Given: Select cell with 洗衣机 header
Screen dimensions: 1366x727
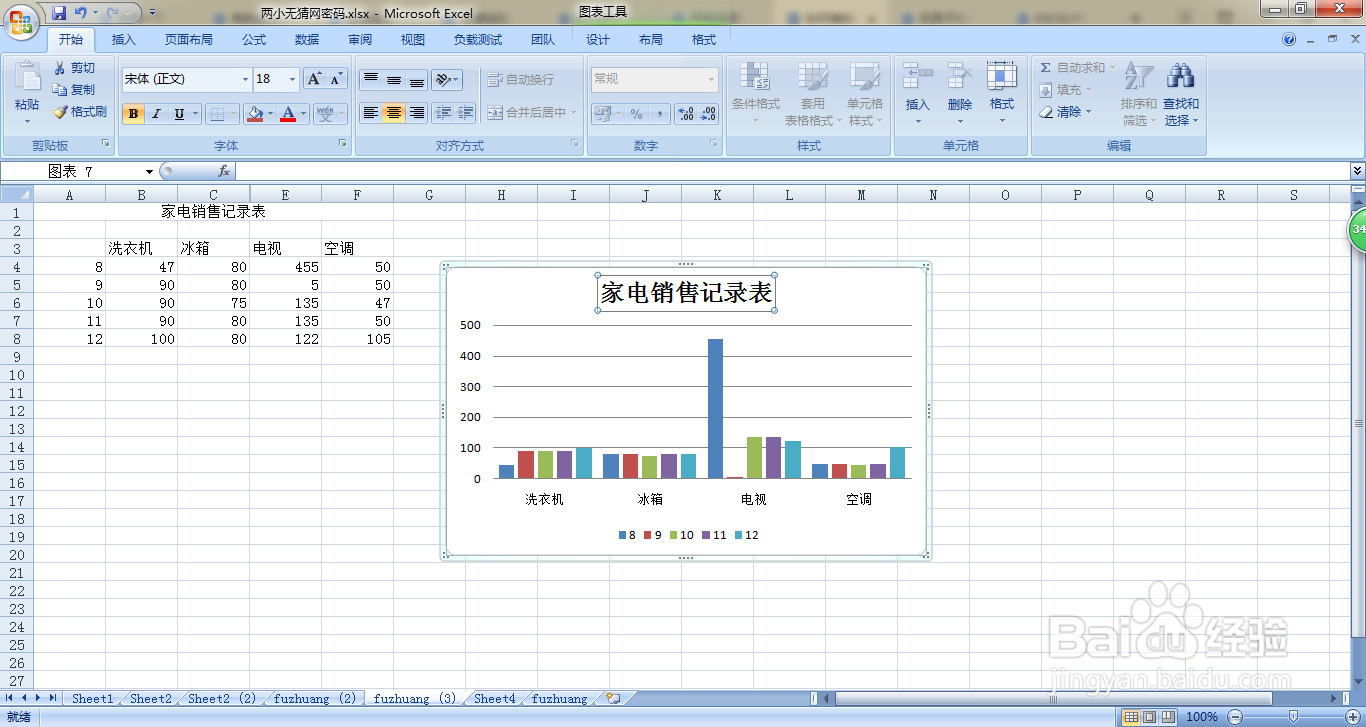Looking at the screenshot, I should tap(142, 249).
